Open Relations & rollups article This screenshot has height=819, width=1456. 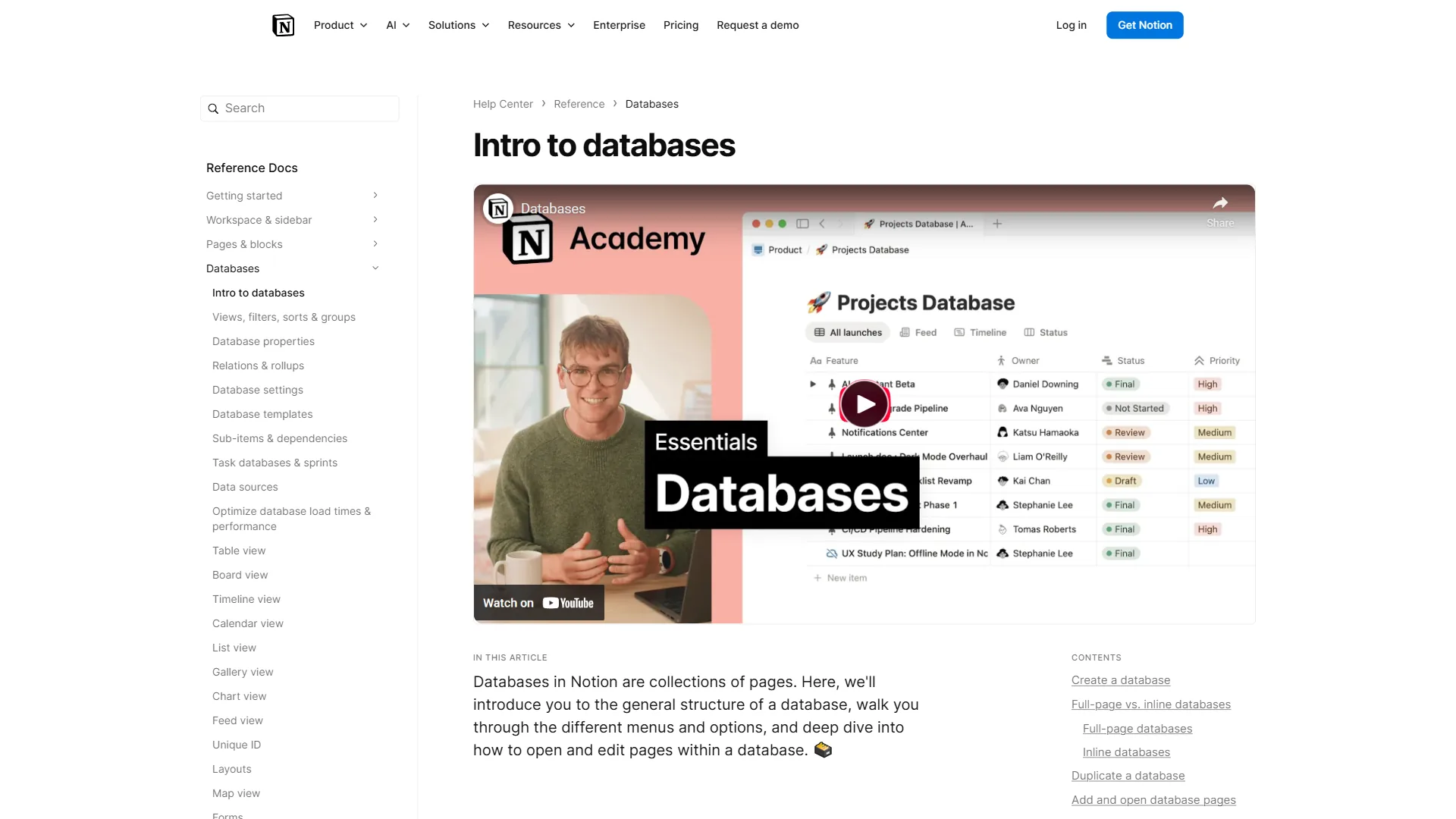click(258, 366)
